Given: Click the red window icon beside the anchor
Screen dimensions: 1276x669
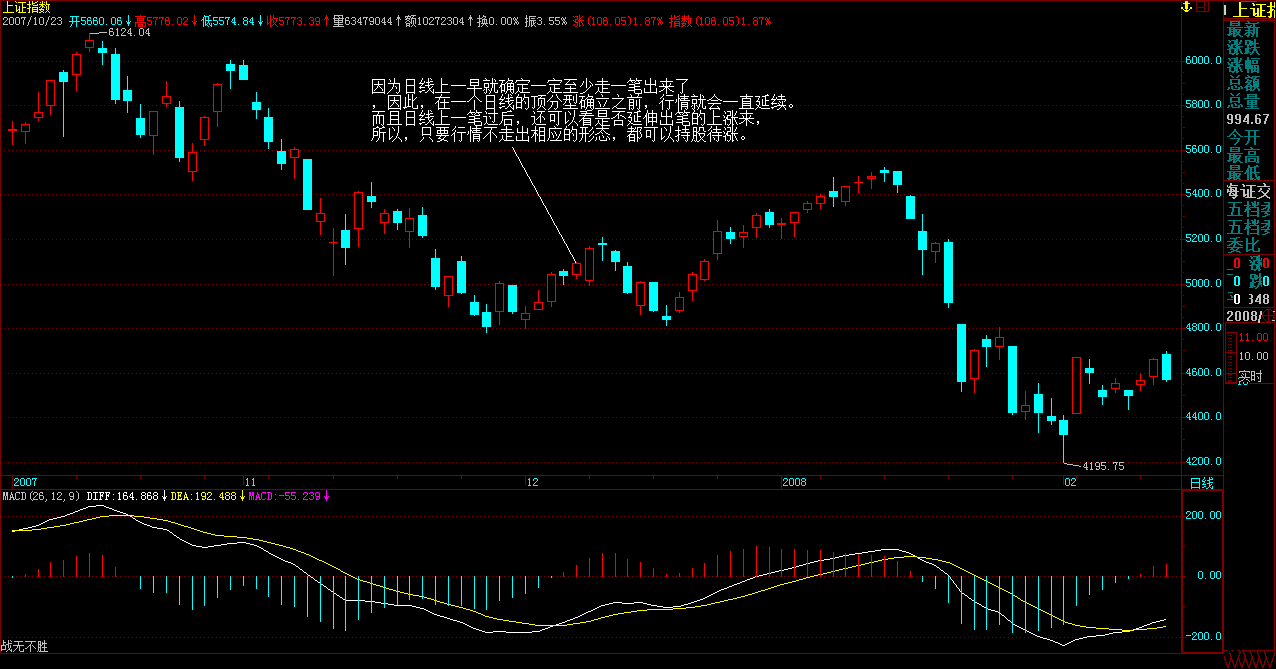Looking at the screenshot, I should [x=1208, y=7].
